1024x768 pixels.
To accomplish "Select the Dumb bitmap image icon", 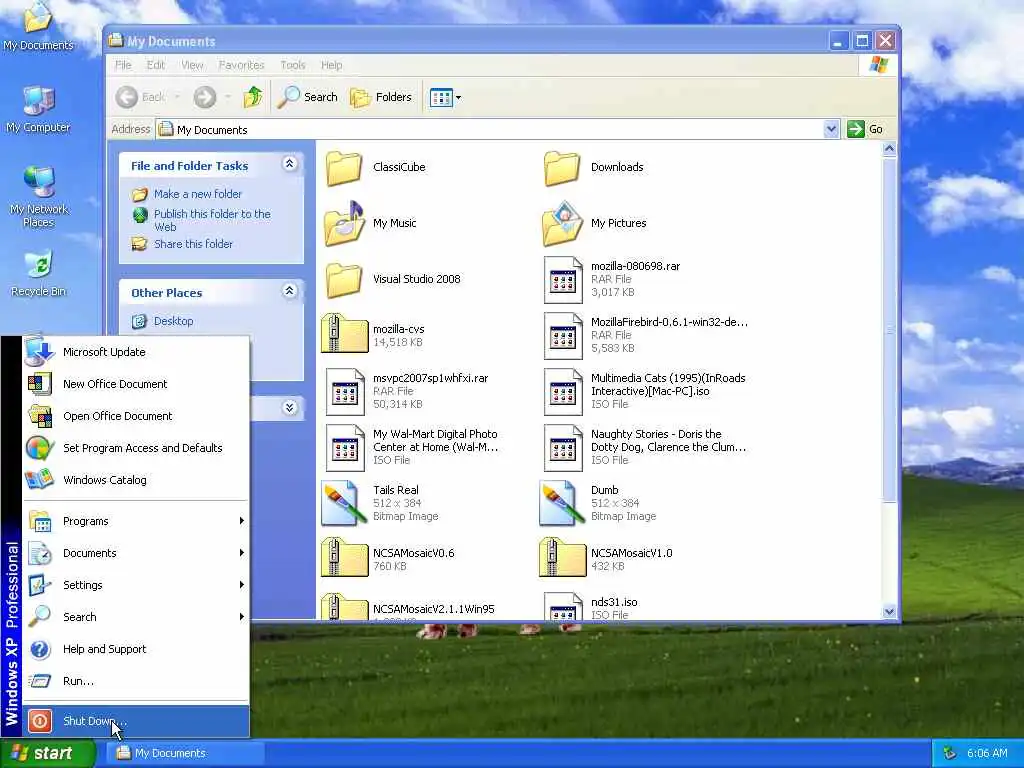I will pos(562,504).
